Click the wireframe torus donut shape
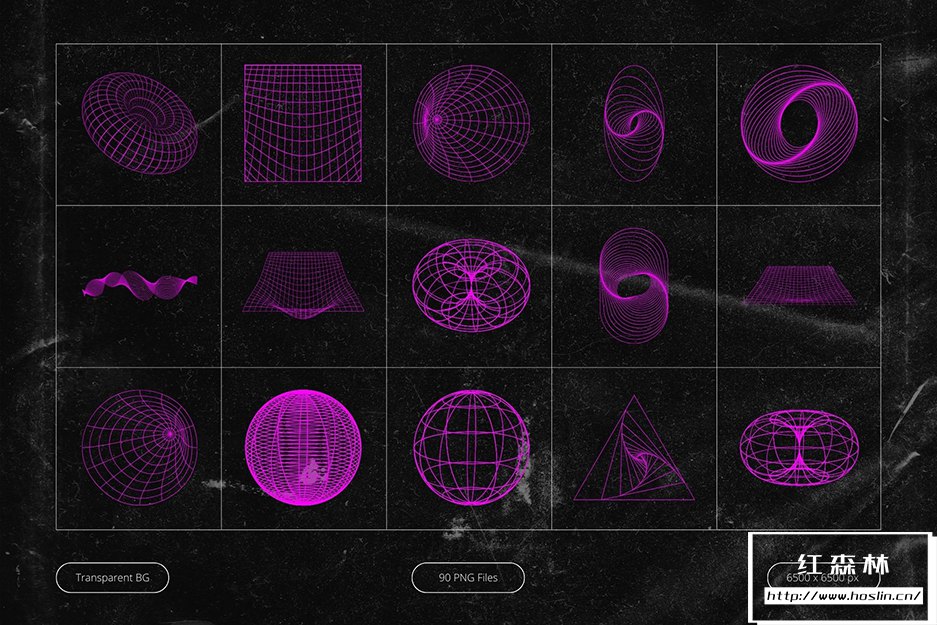937x625 pixels. (139, 124)
